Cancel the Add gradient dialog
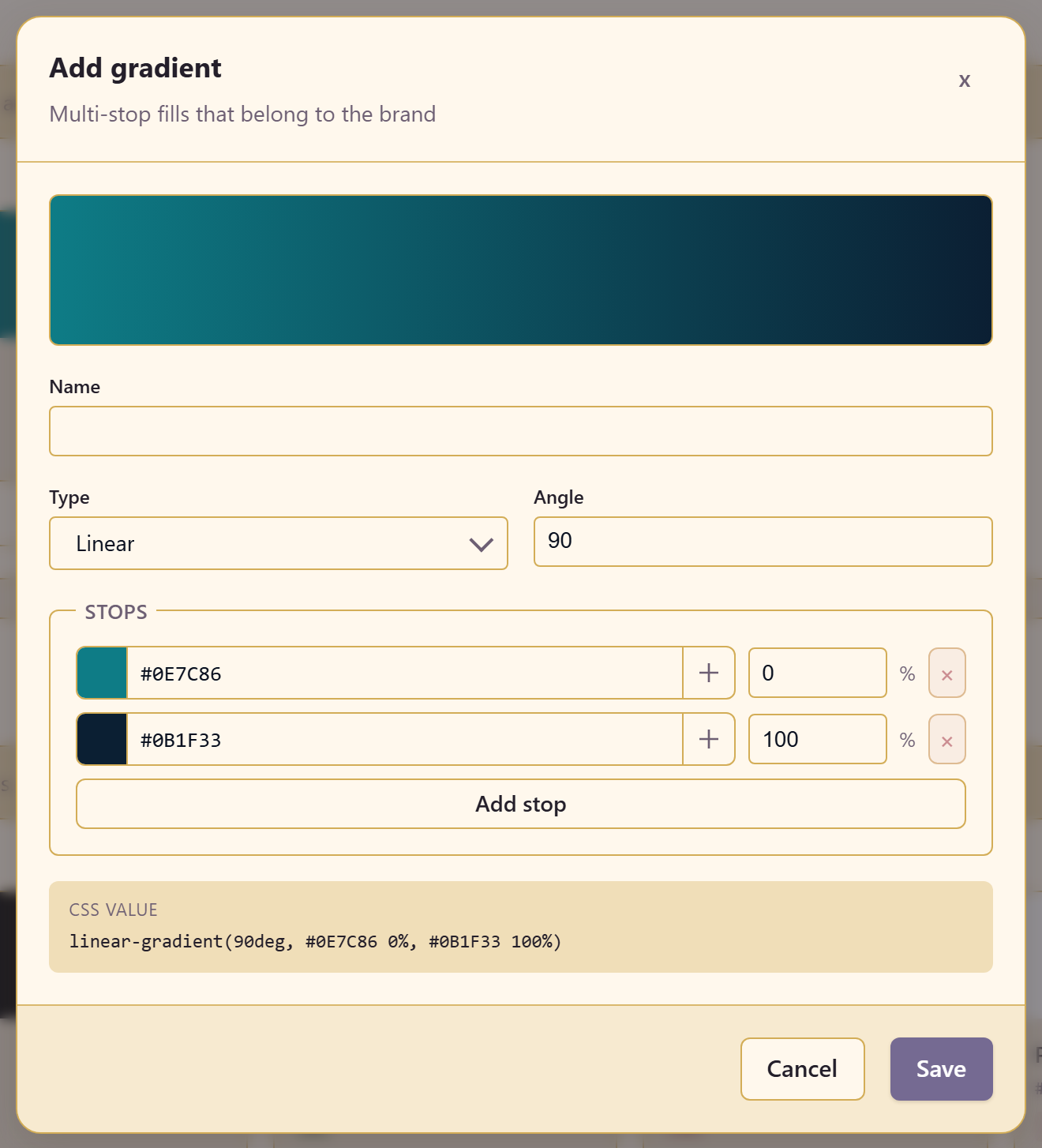 (802, 1069)
